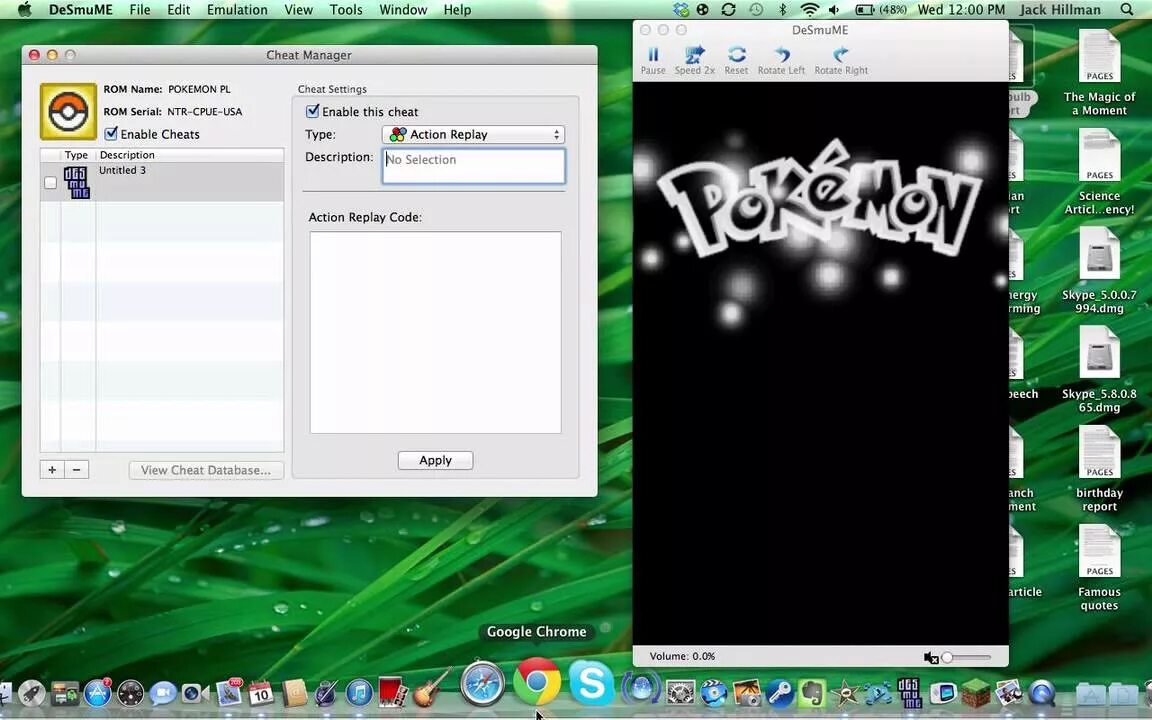Viewport: 1152px width, 720px height.
Task: Click the volume slider knob in DeSmuME
Action: [x=947, y=658]
